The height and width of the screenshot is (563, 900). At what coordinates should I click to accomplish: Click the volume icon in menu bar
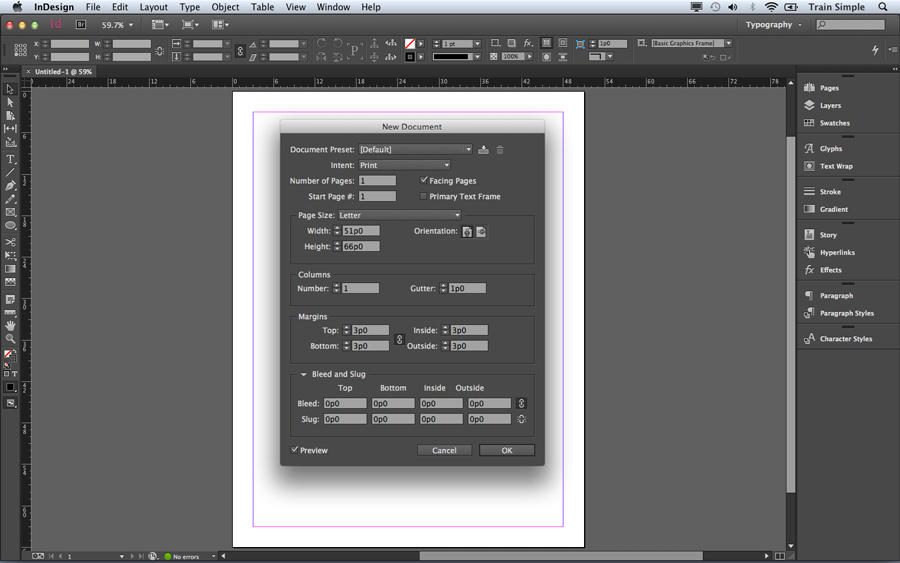[x=733, y=7]
